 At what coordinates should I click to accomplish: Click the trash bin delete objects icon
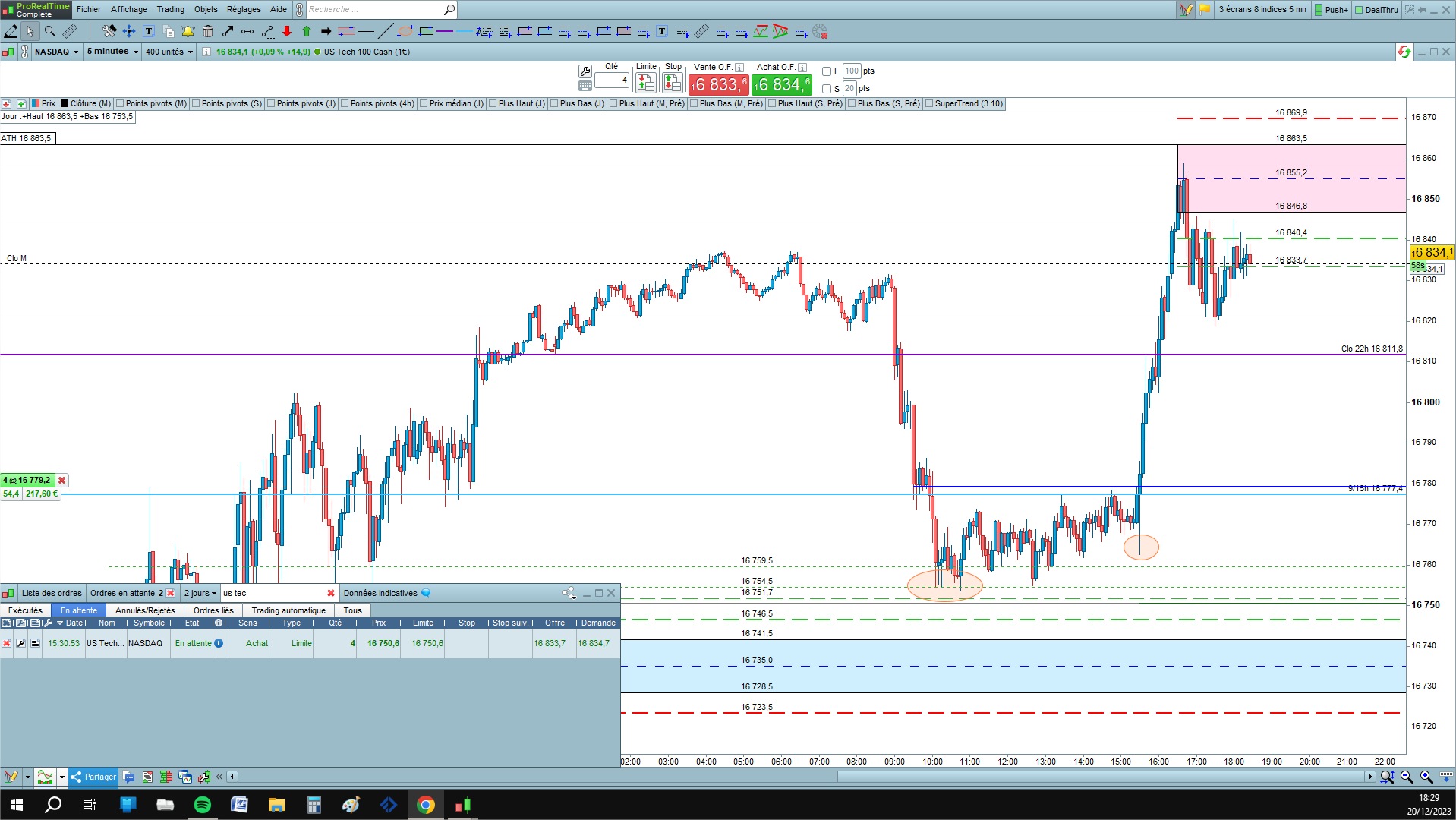(208, 31)
